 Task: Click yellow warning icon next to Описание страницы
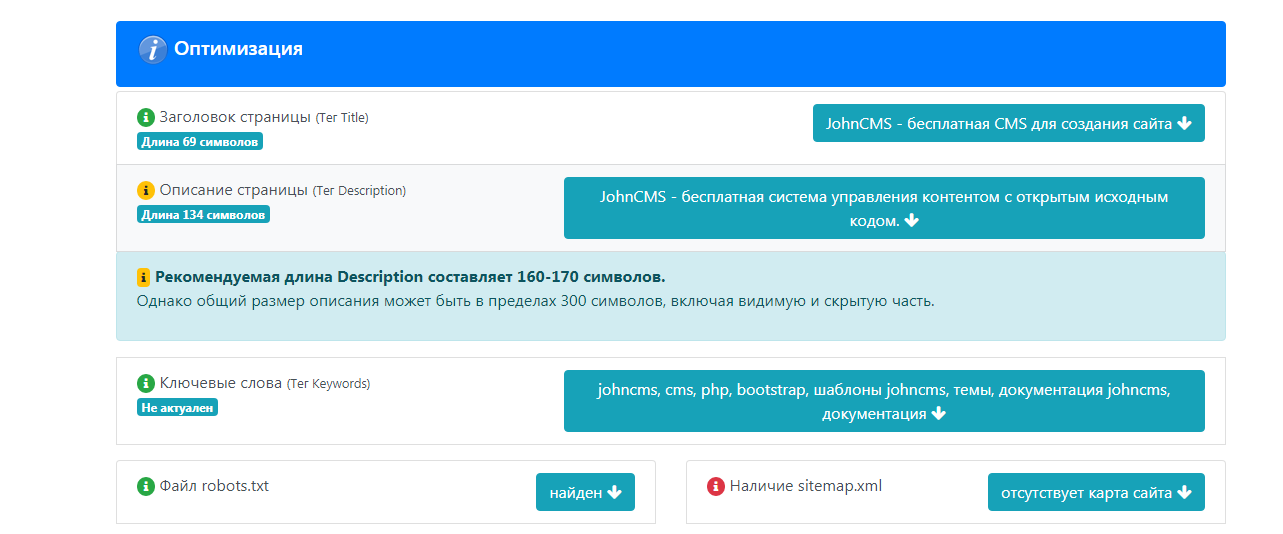pyautogui.click(x=146, y=190)
